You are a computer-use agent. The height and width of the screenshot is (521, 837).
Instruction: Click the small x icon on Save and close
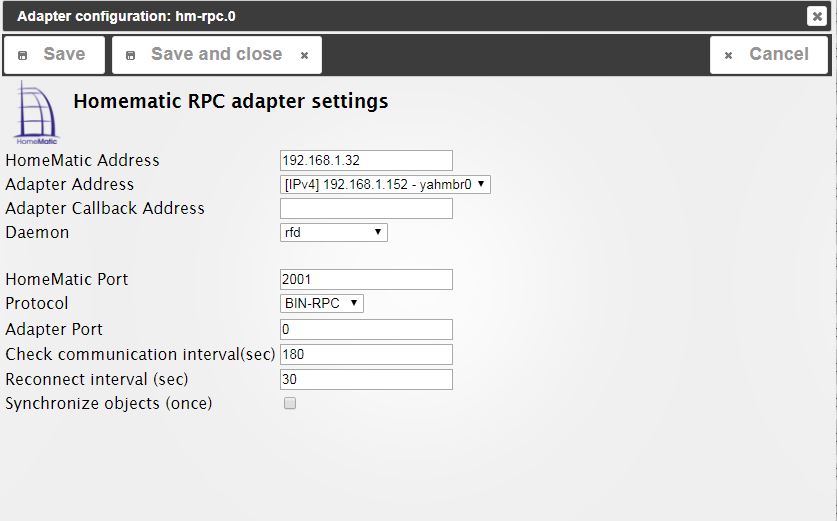pyautogui.click(x=304, y=56)
